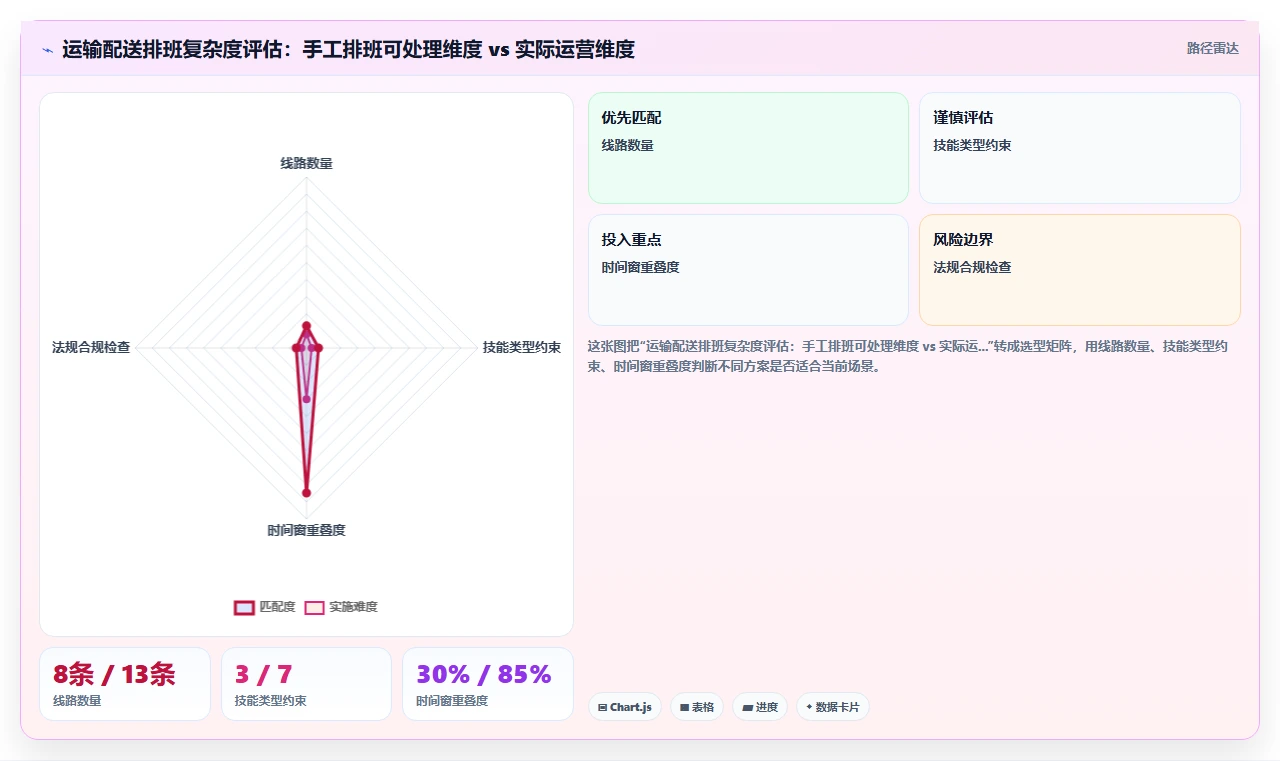Click the 技能类型约束 radar axis label
The width and height of the screenshot is (1280, 761).
tap(522, 347)
